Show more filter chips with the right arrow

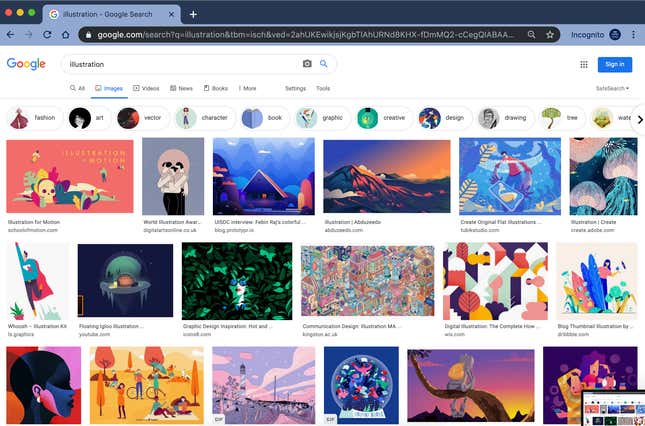[640, 120]
